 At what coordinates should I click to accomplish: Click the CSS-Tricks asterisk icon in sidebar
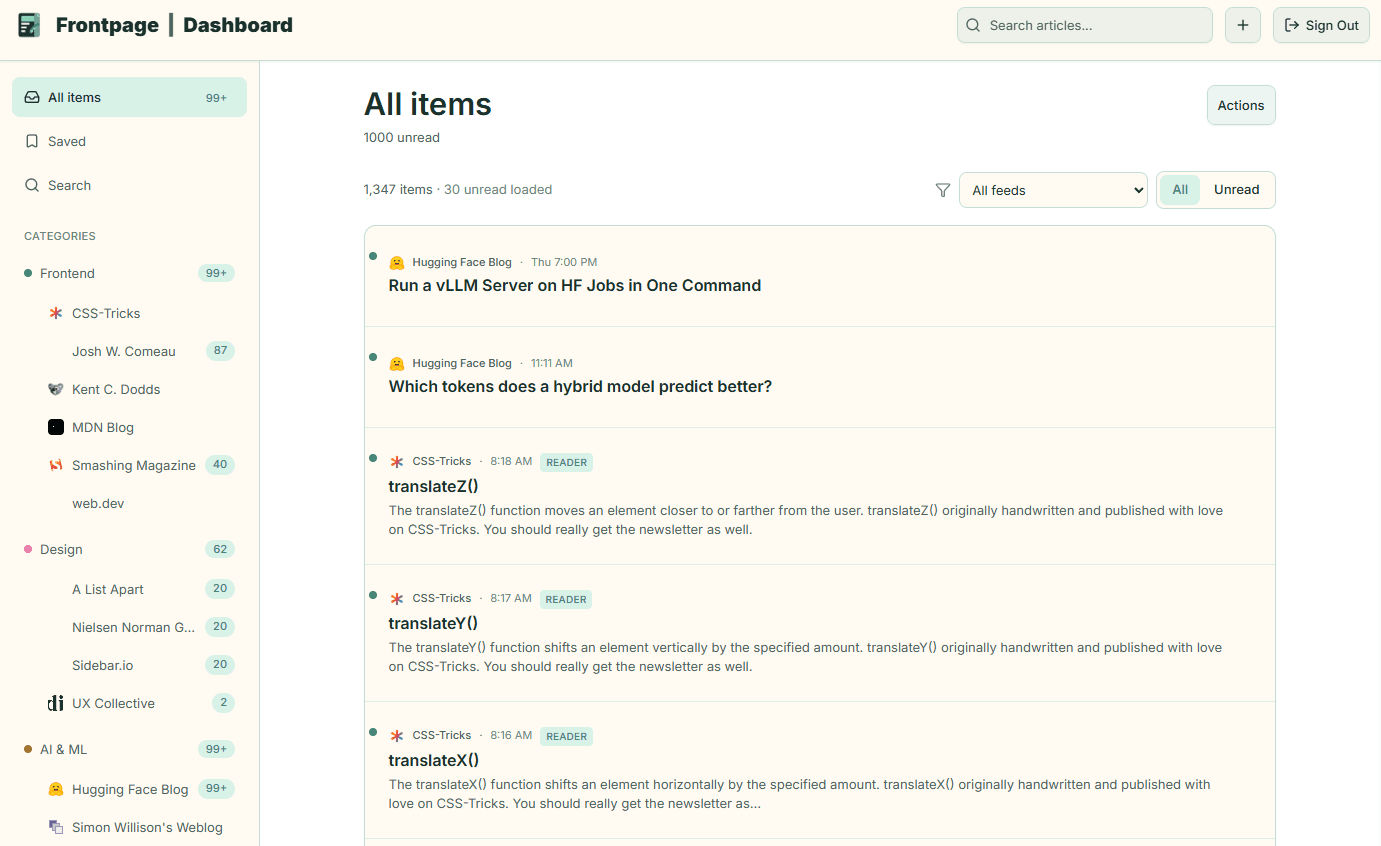(56, 313)
